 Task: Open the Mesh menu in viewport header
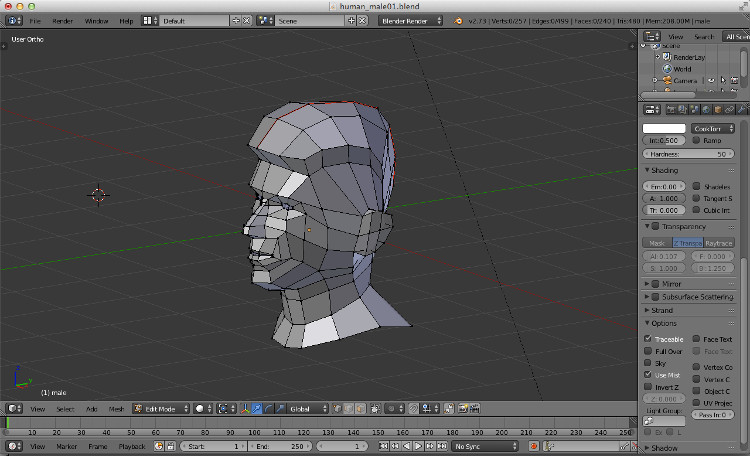click(x=116, y=408)
